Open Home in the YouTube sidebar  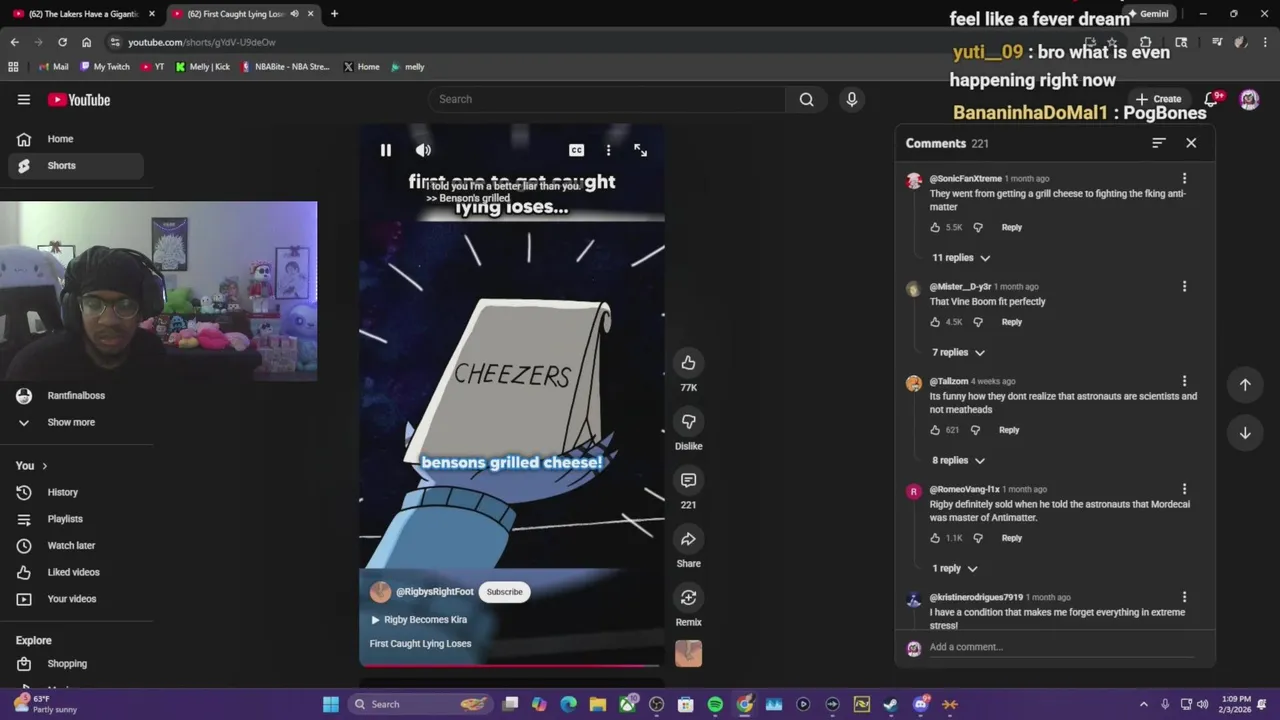(76, 139)
